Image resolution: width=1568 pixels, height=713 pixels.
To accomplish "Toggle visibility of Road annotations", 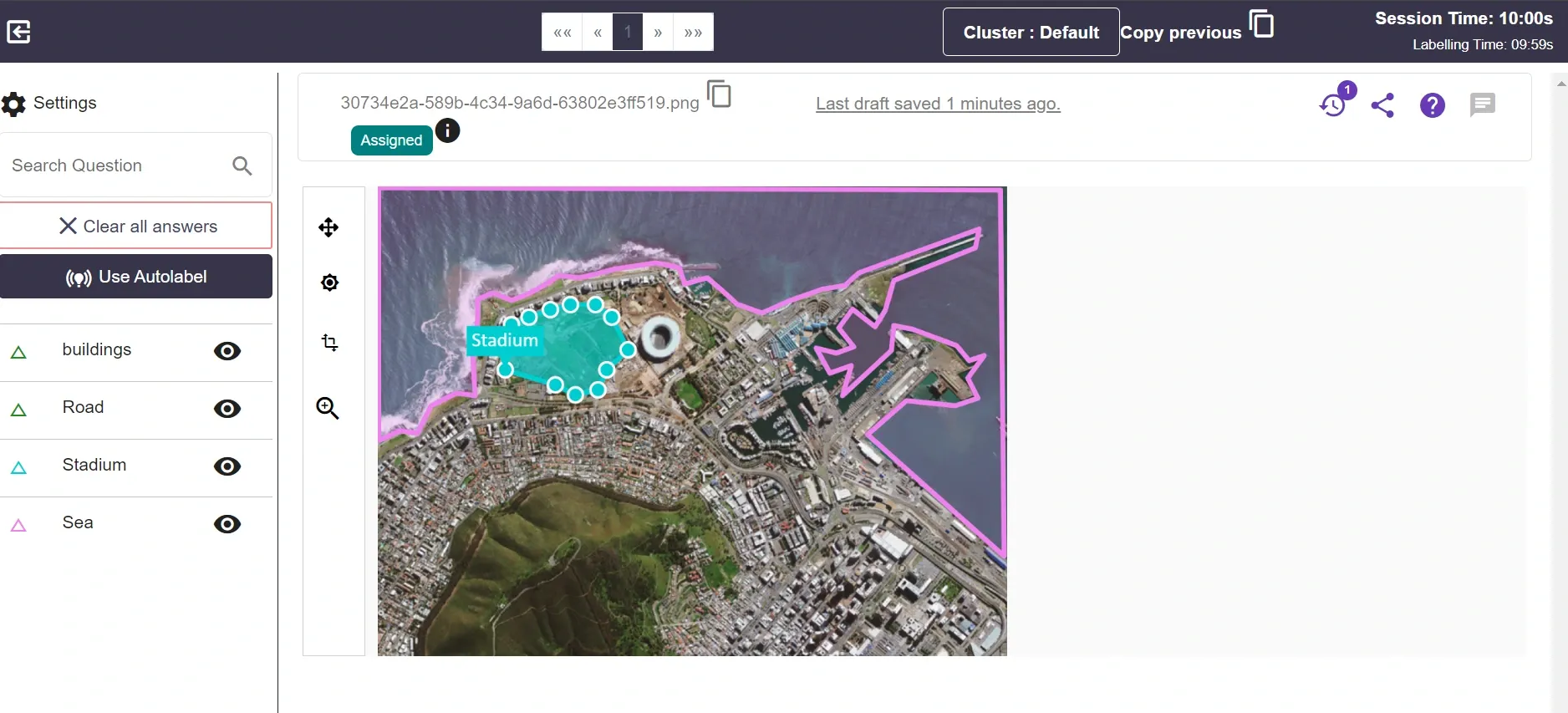I will point(227,409).
